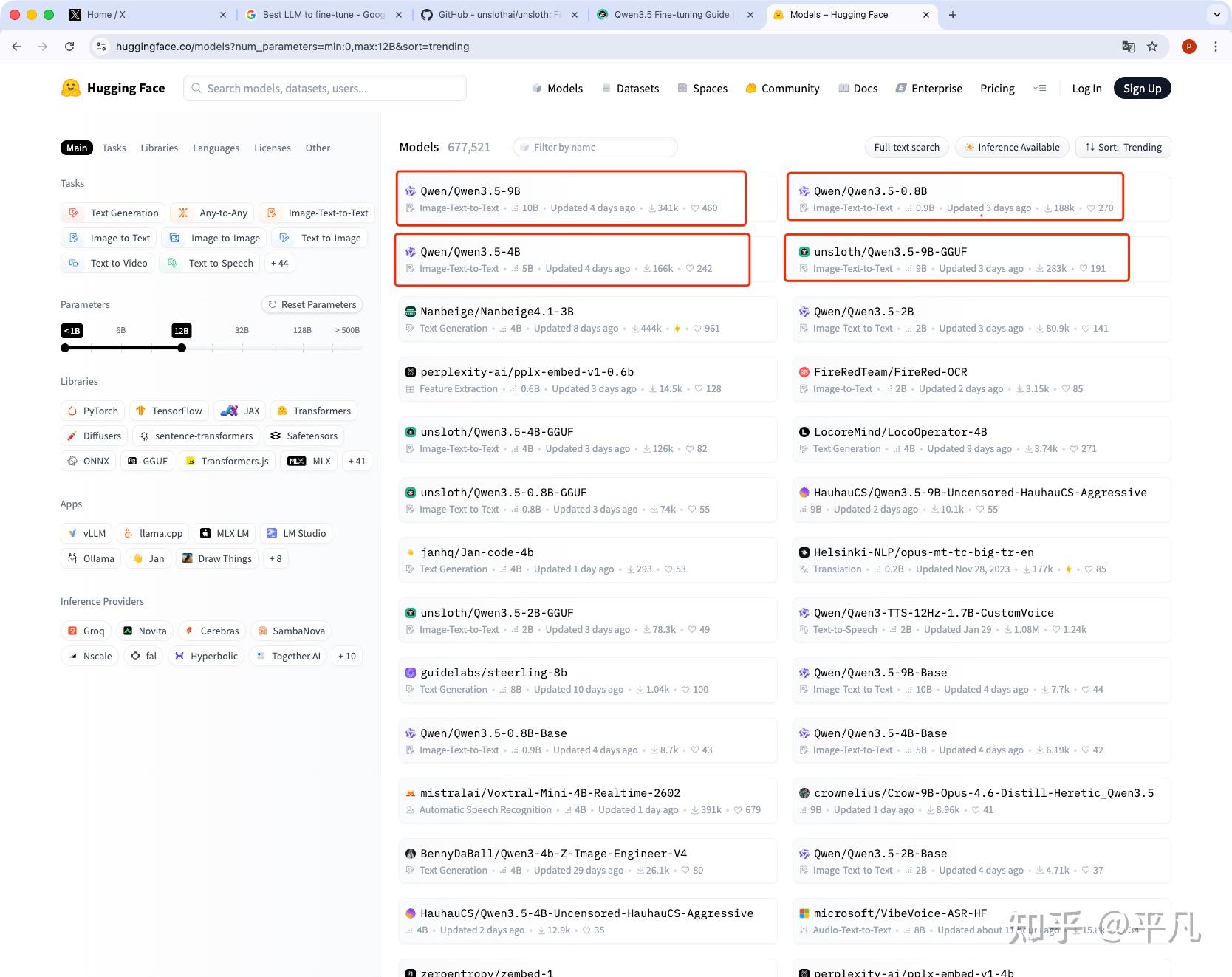Click the Ollama app icon
This screenshot has width=1232, height=977.
click(72, 558)
